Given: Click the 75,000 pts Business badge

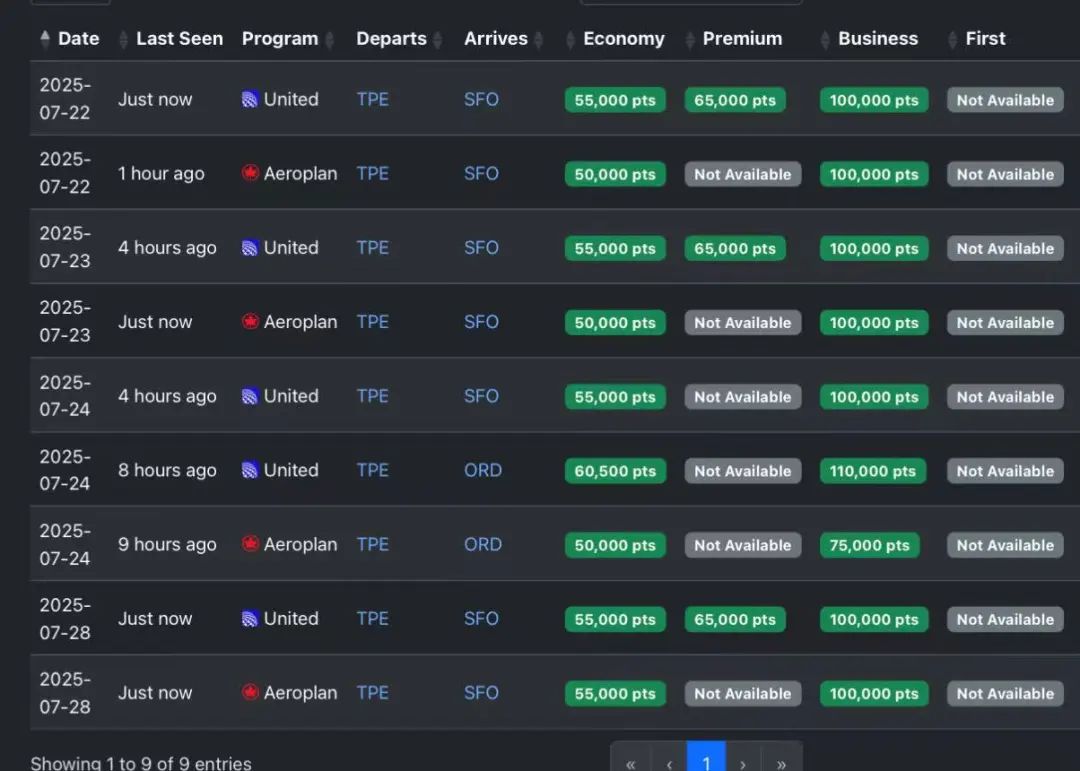Looking at the screenshot, I should 869,545.
